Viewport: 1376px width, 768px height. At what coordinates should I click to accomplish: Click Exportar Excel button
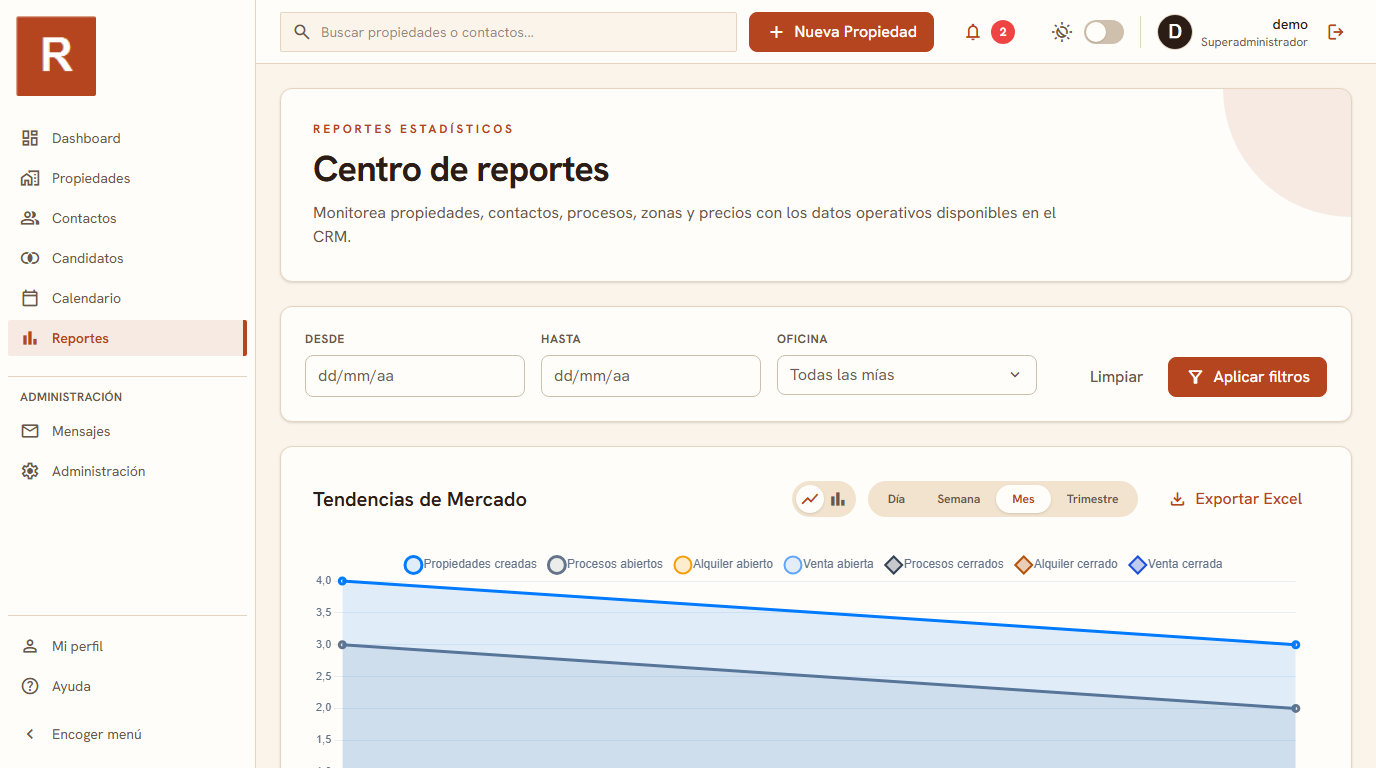click(x=1236, y=499)
